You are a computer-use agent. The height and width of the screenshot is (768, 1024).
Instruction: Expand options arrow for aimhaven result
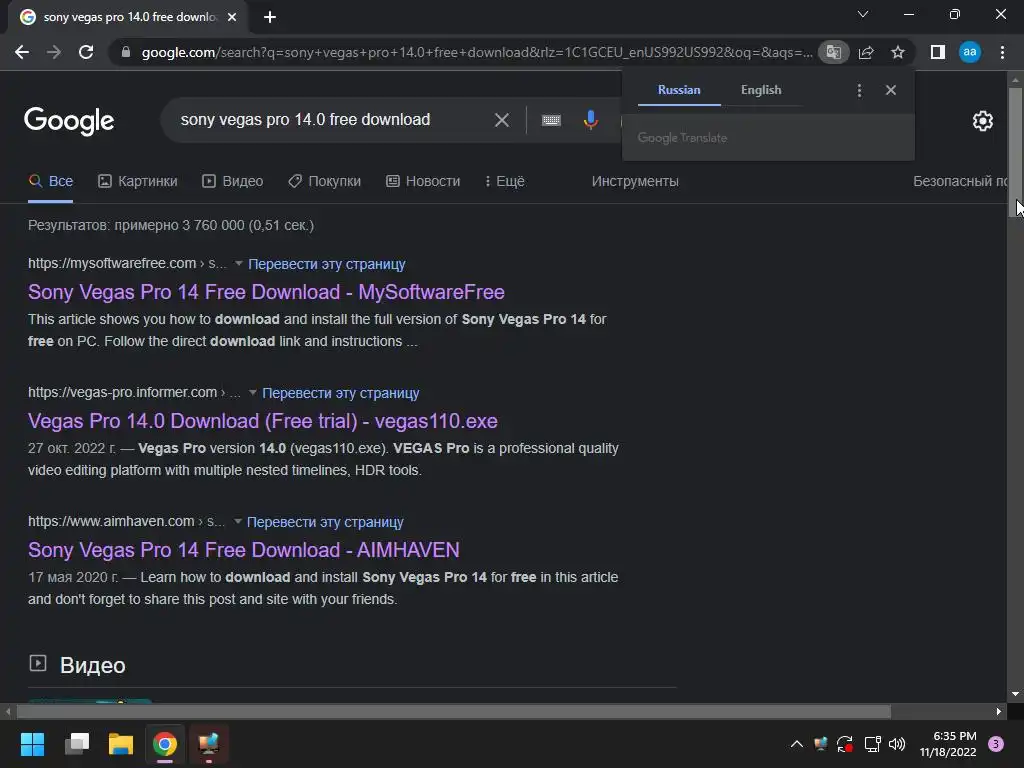[x=238, y=522]
